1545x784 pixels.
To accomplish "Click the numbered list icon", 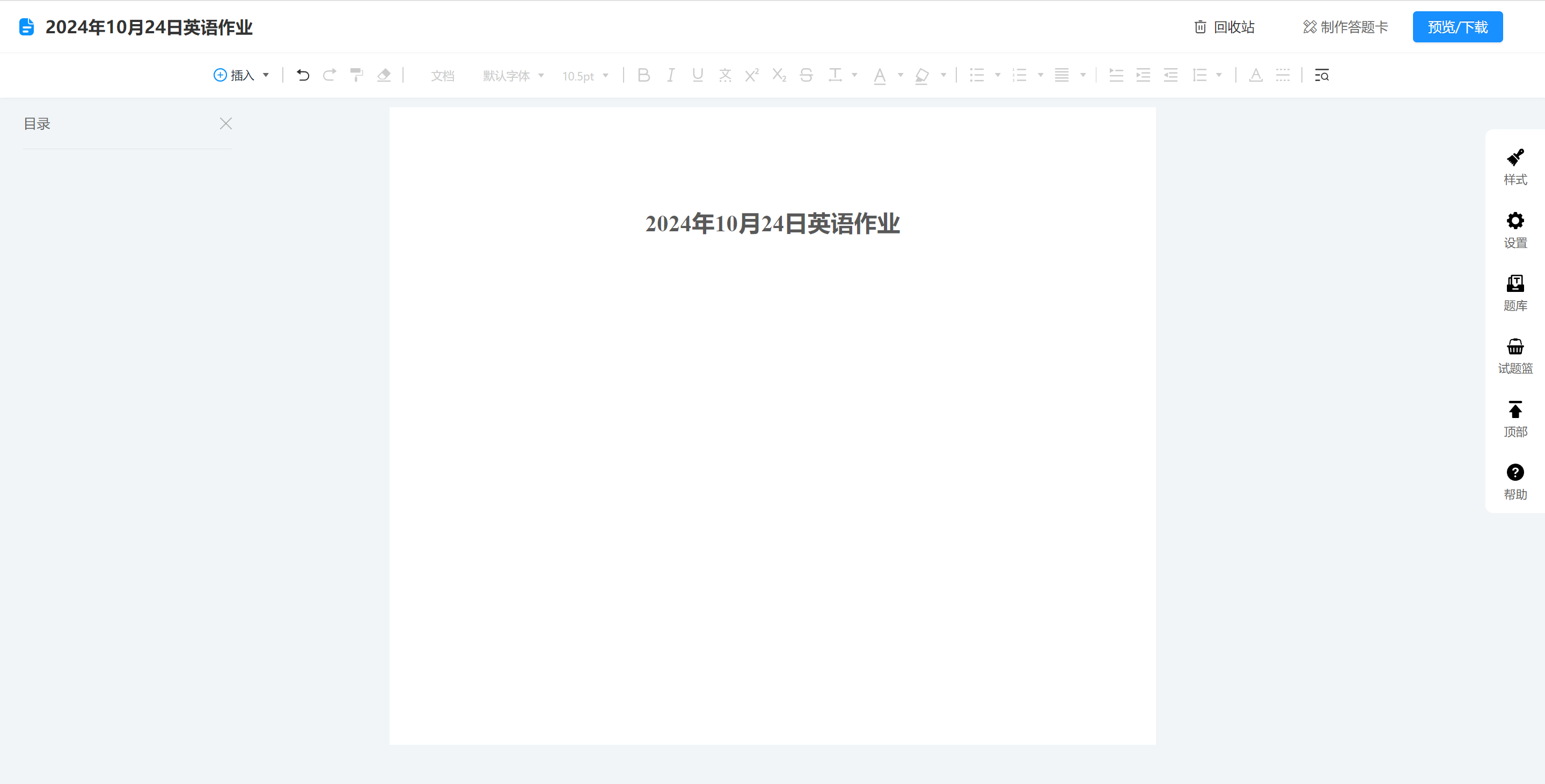I will click(1020, 75).
